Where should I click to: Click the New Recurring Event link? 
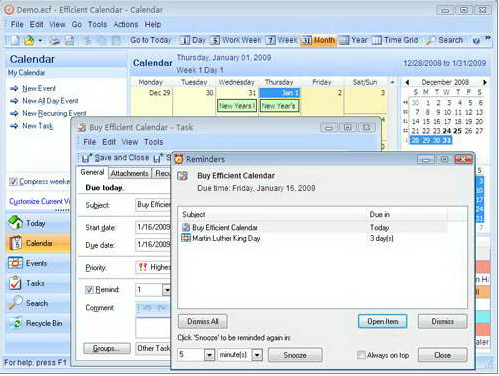pos(54,113)
